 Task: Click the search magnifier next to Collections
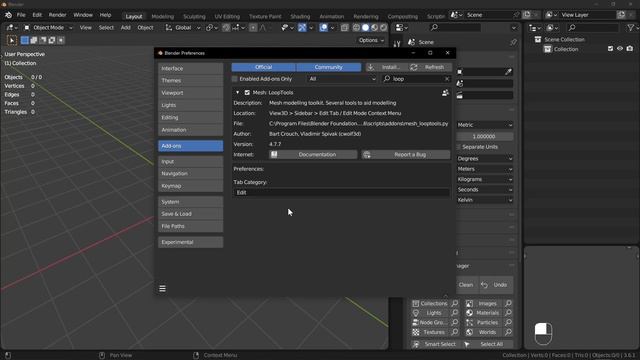pyautogui.click(x=455, y=304)
